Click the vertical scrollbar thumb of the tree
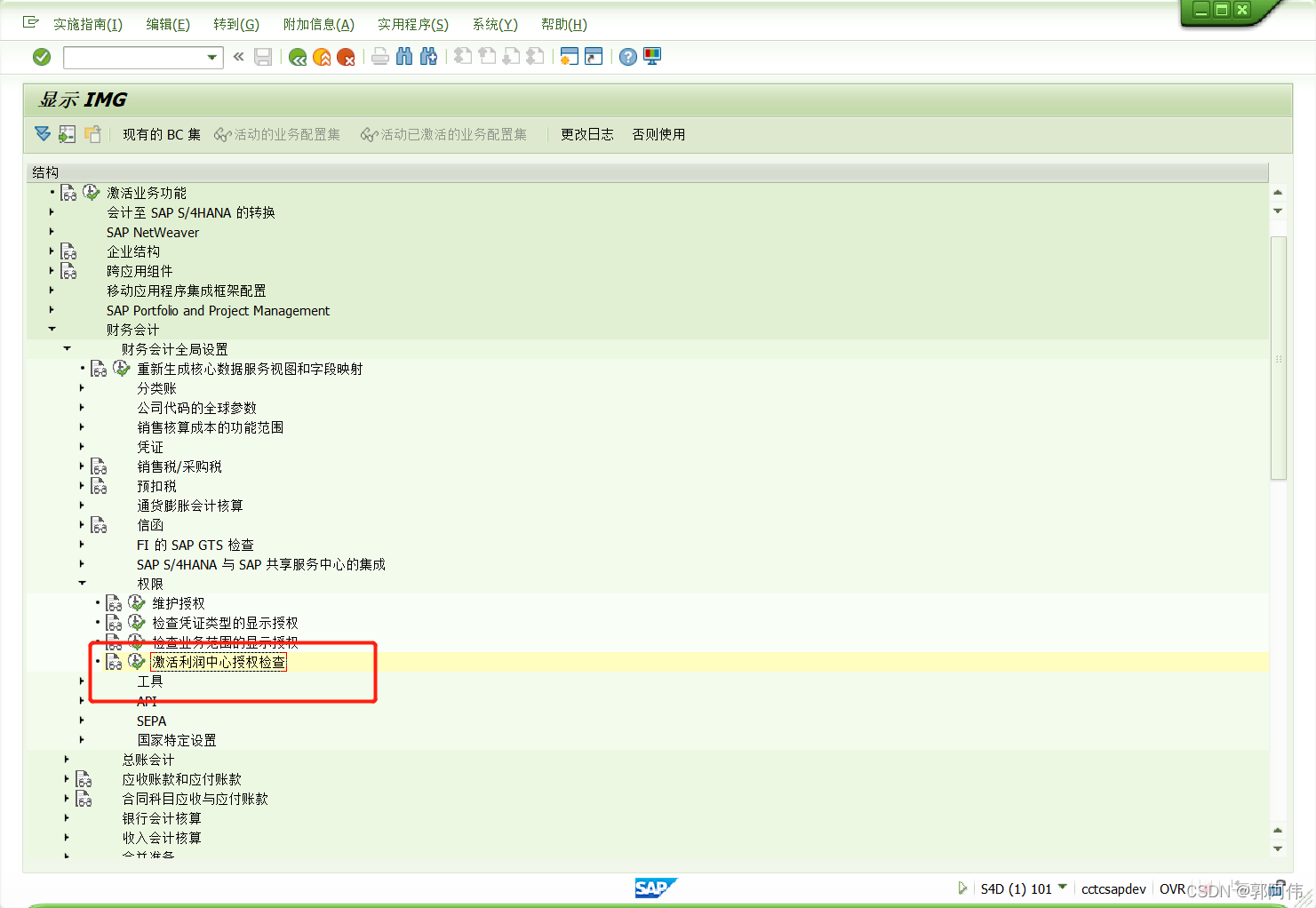 pyautogui.click(x=1279, y=358)
